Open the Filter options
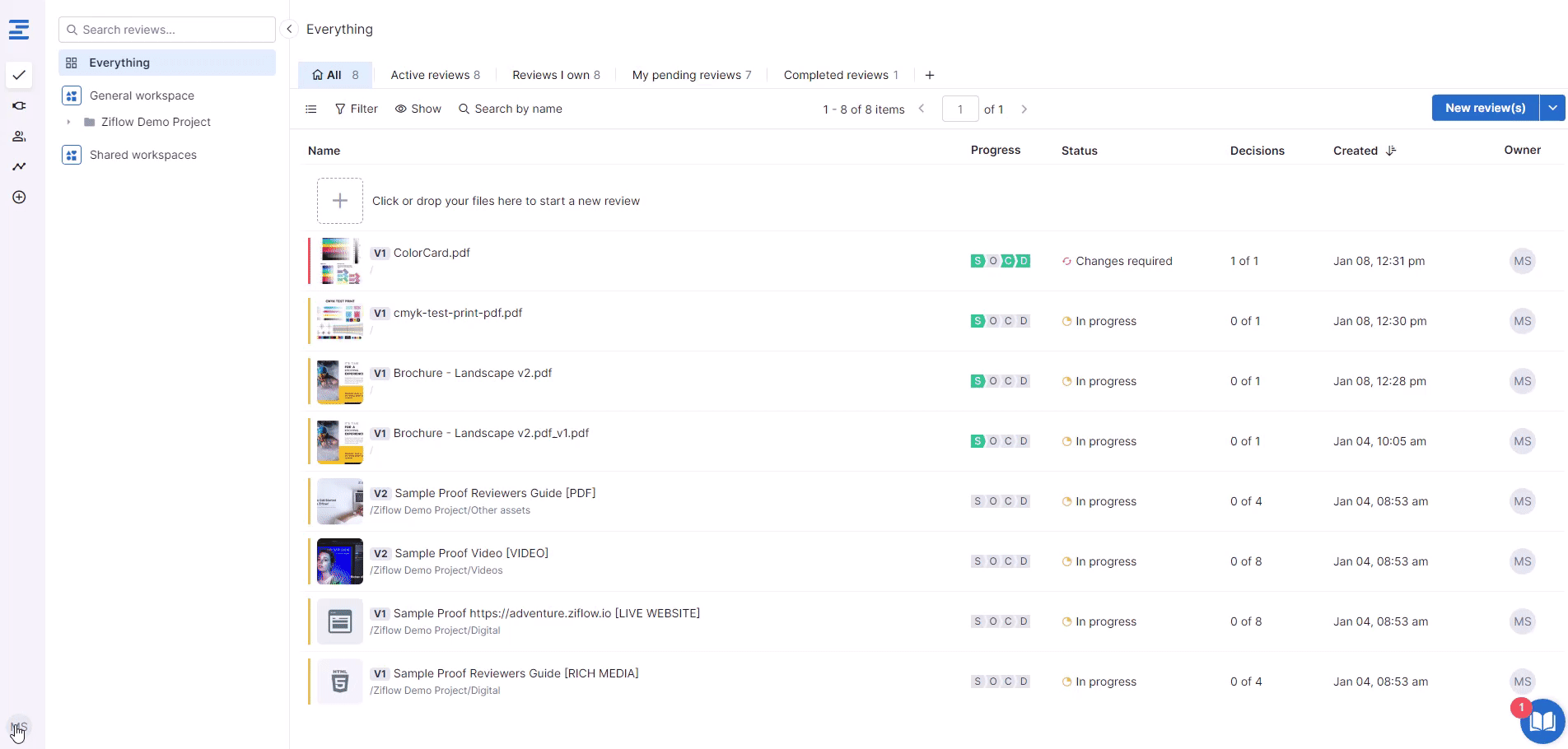 [357, 109]
